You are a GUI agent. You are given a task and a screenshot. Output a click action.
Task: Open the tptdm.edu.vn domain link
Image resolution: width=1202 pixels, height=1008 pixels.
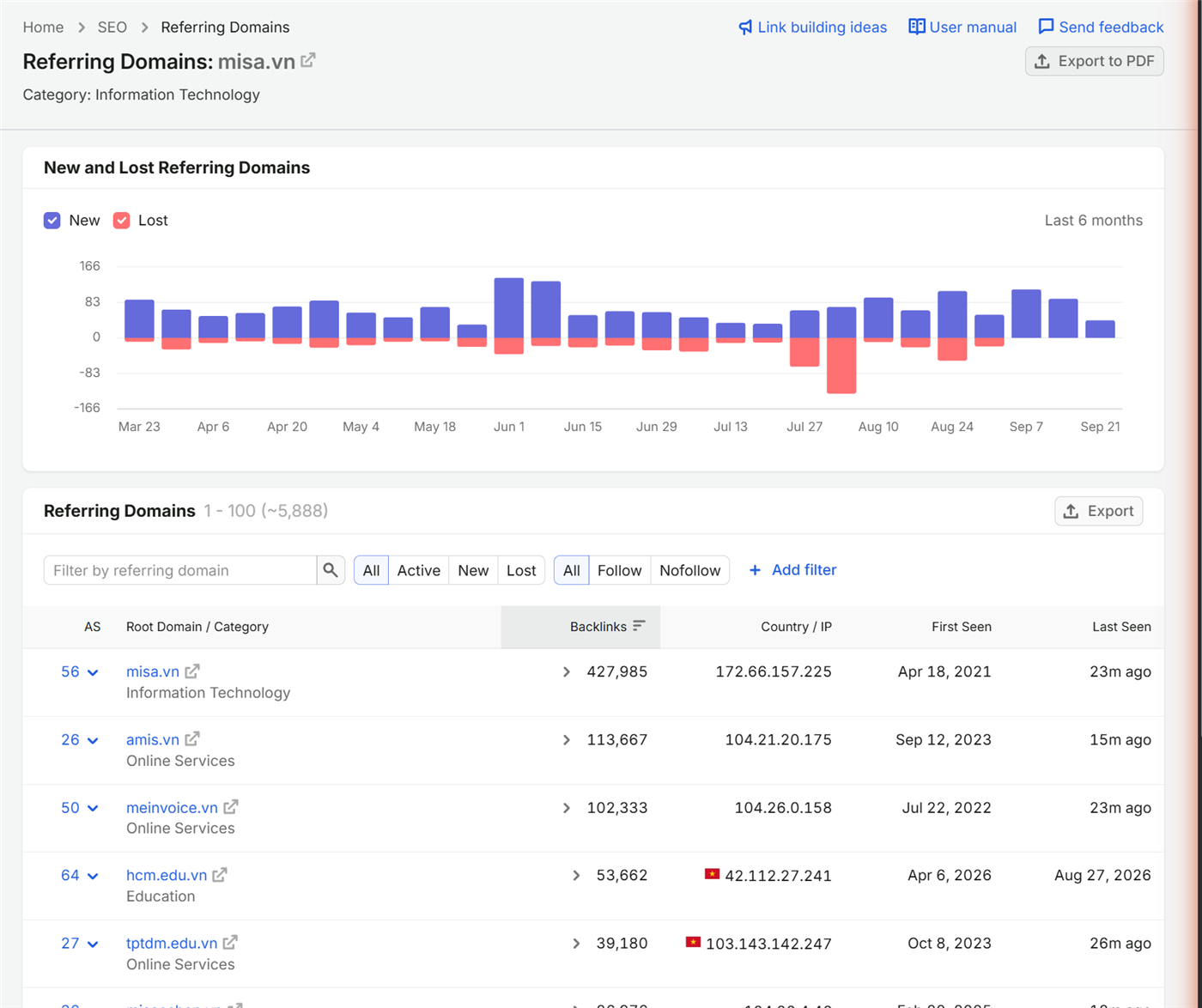(172, 943)
